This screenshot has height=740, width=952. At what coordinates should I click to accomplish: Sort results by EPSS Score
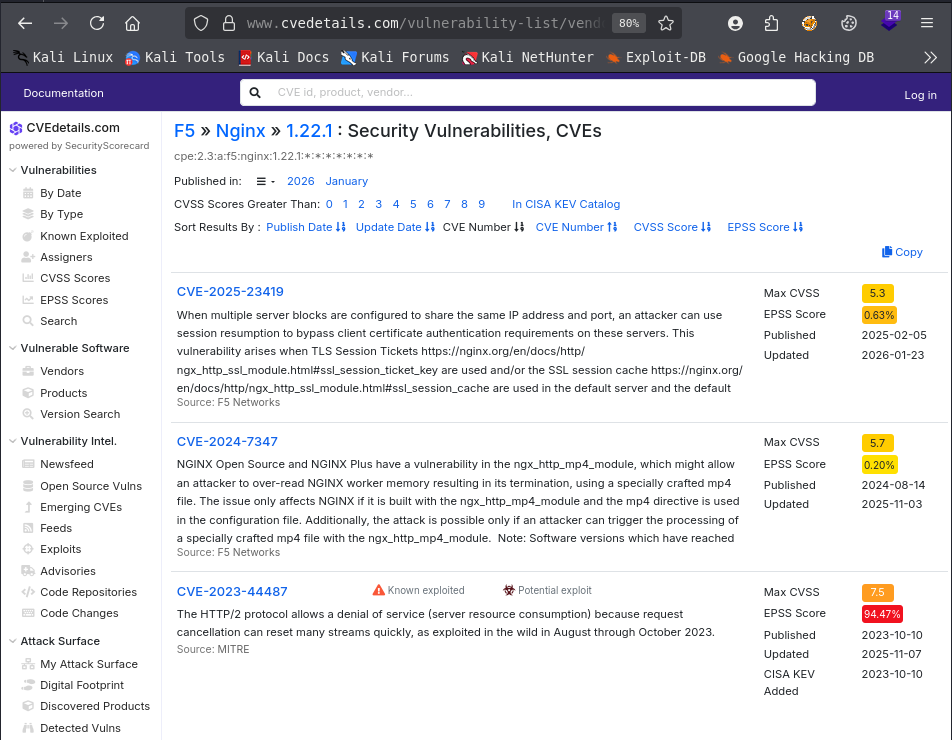tap(765, 227)
